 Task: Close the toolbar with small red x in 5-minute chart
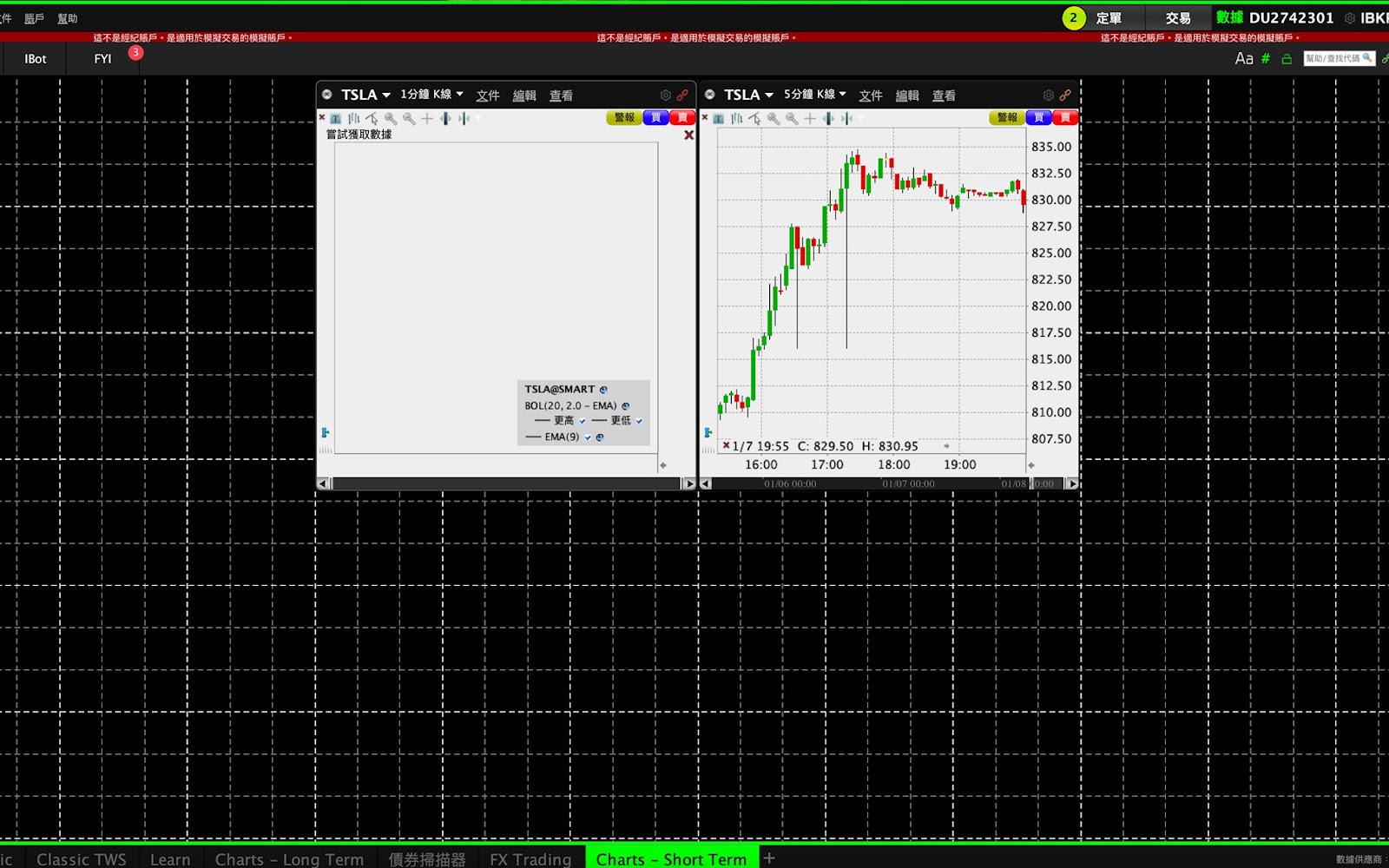[705, 116]
